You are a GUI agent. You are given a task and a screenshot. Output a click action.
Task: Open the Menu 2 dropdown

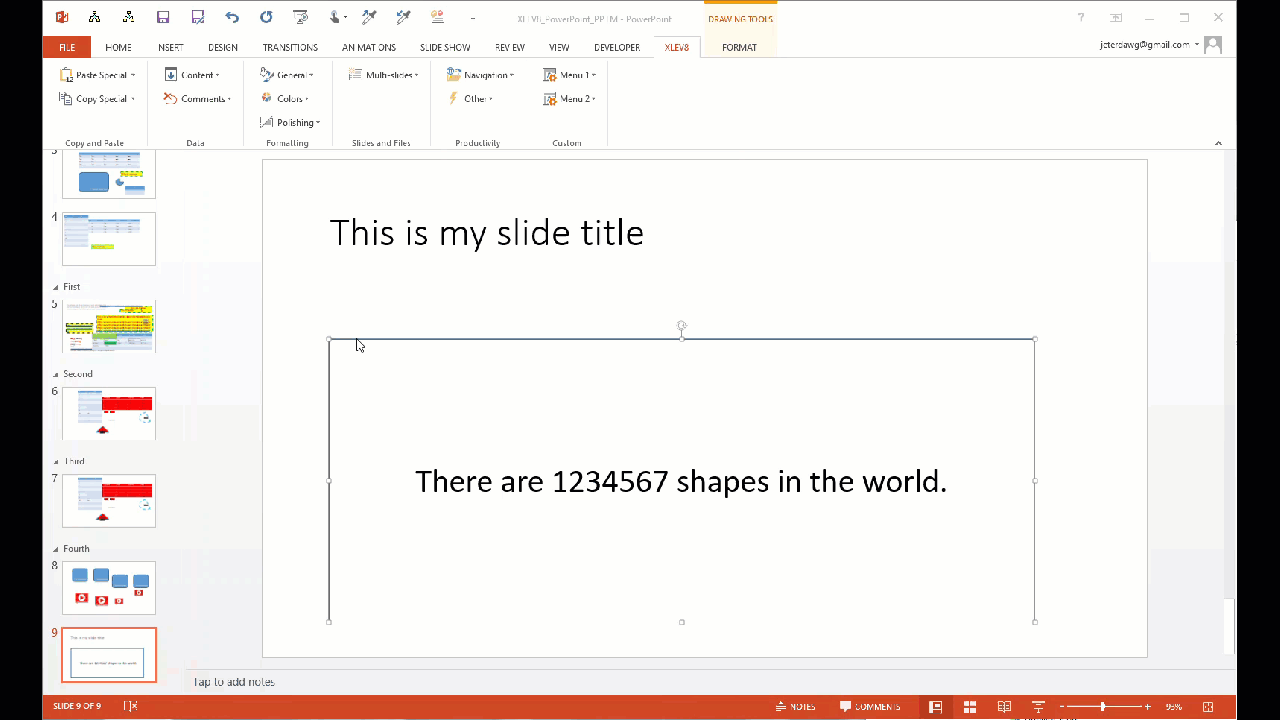(x=570, y=99)
